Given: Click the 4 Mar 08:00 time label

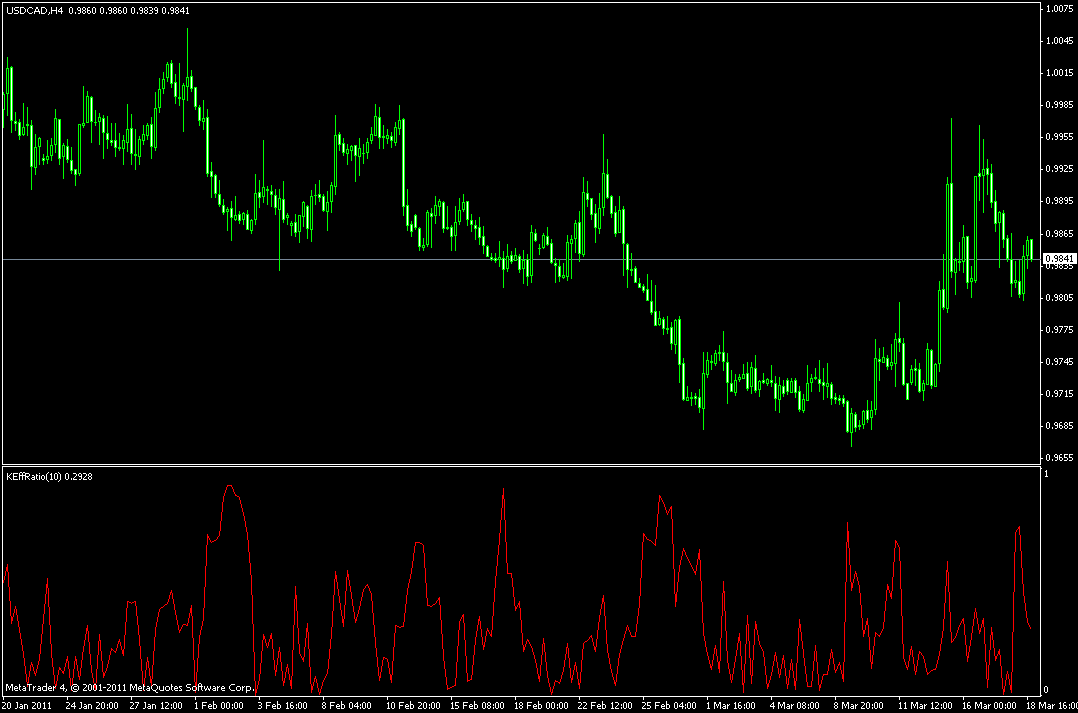Looking at the screenshot, I should pos(795,705).
